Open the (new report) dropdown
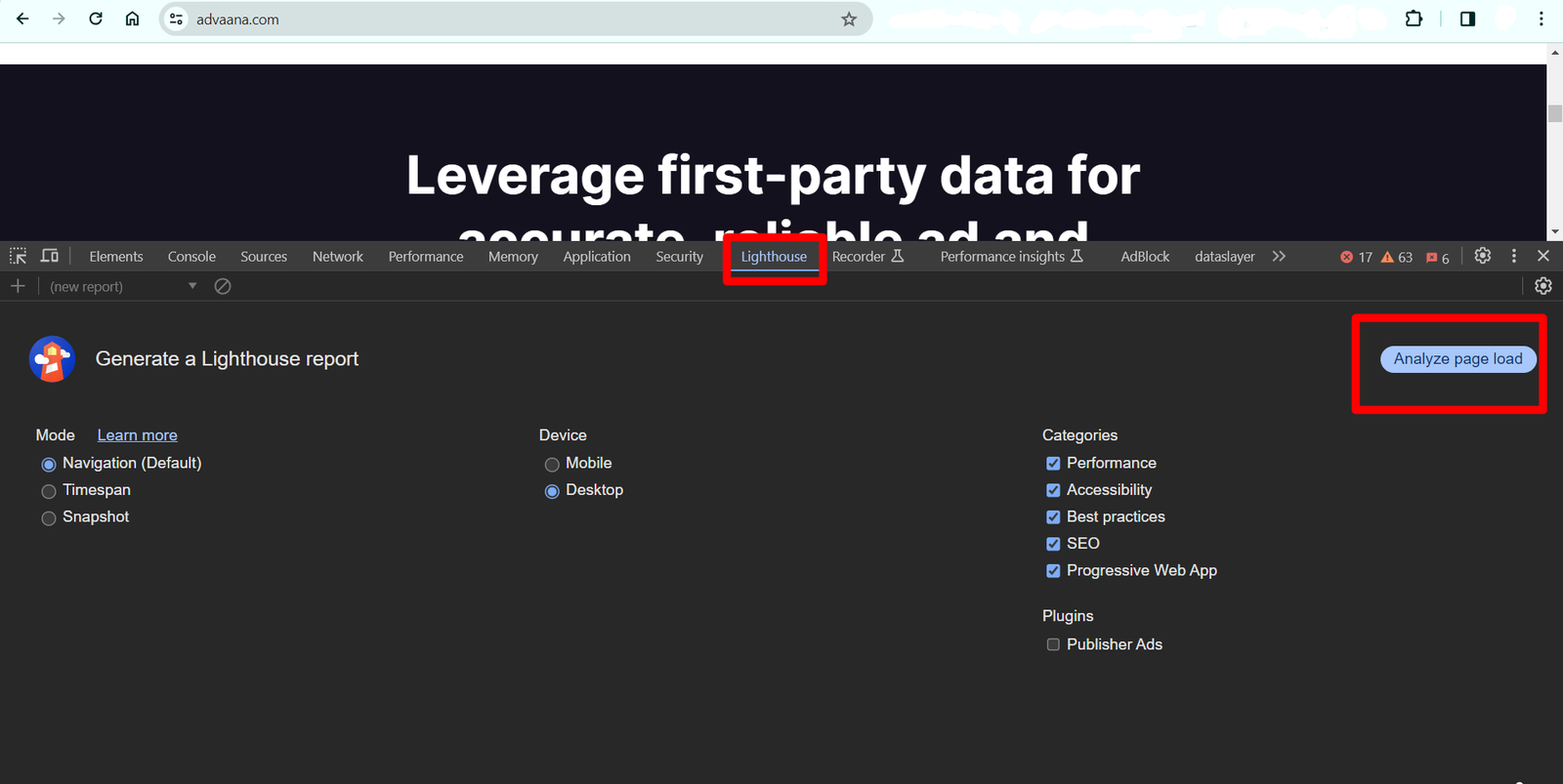This screenshot has height=784, width=1563. click(123, 286)
